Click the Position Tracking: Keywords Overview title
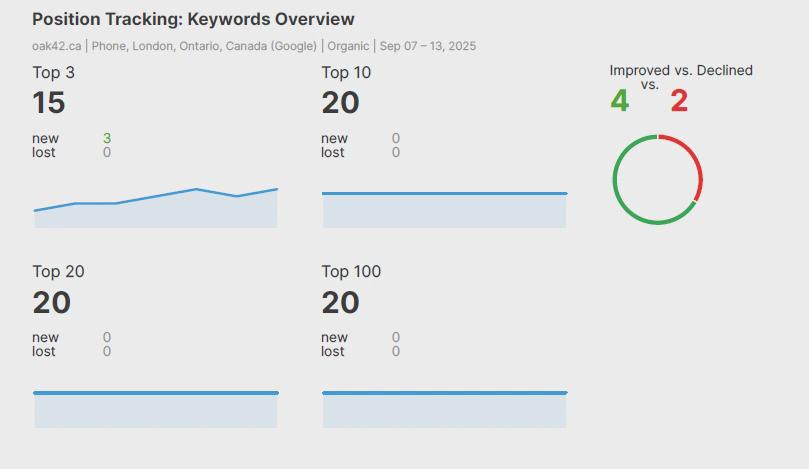The image size is (809, 469). pos(193,19)
